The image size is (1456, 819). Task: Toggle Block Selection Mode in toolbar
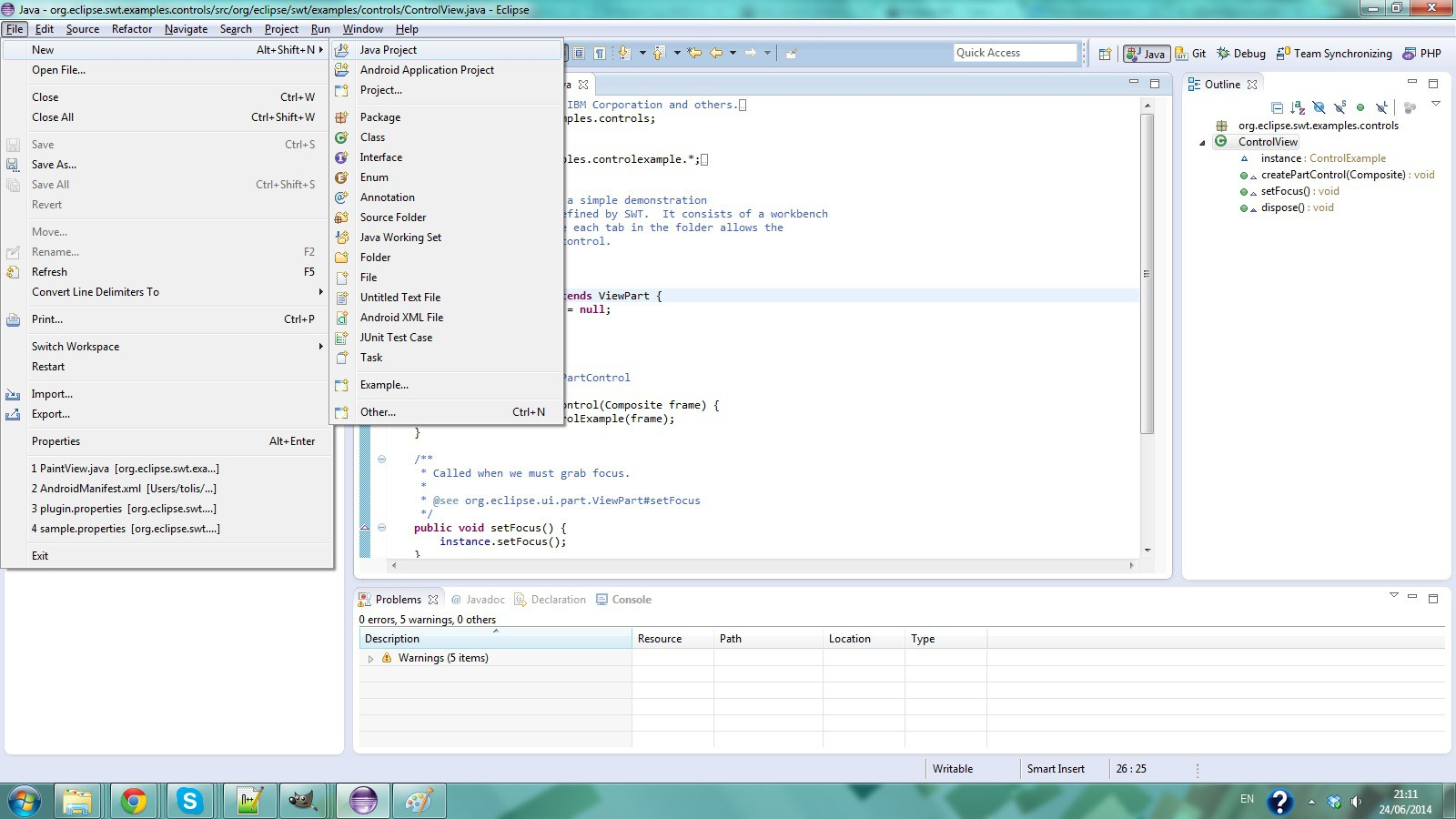[579, 53]
